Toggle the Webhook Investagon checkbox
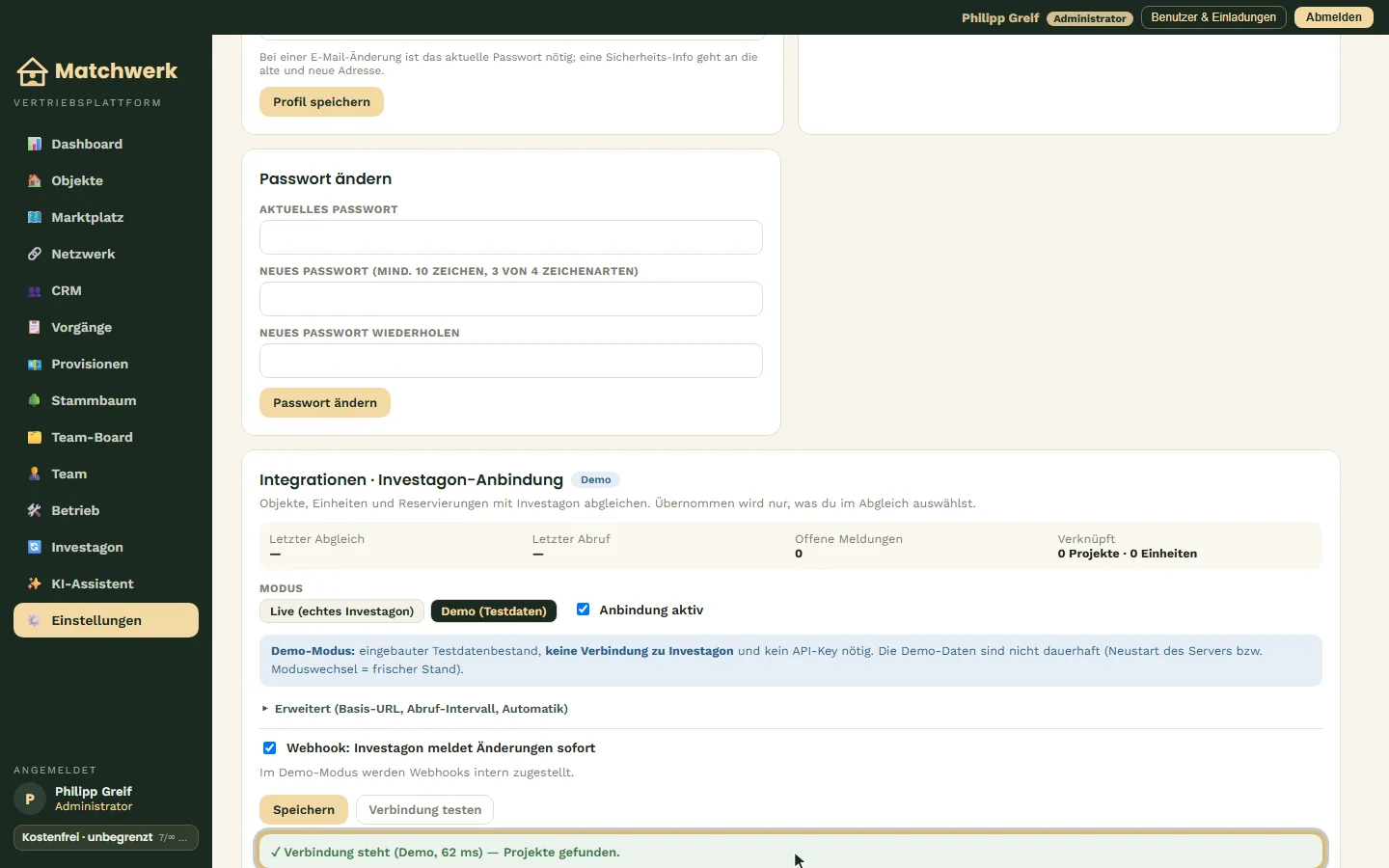The width and height of the screenshot is (1389, 868). point(269,747)
